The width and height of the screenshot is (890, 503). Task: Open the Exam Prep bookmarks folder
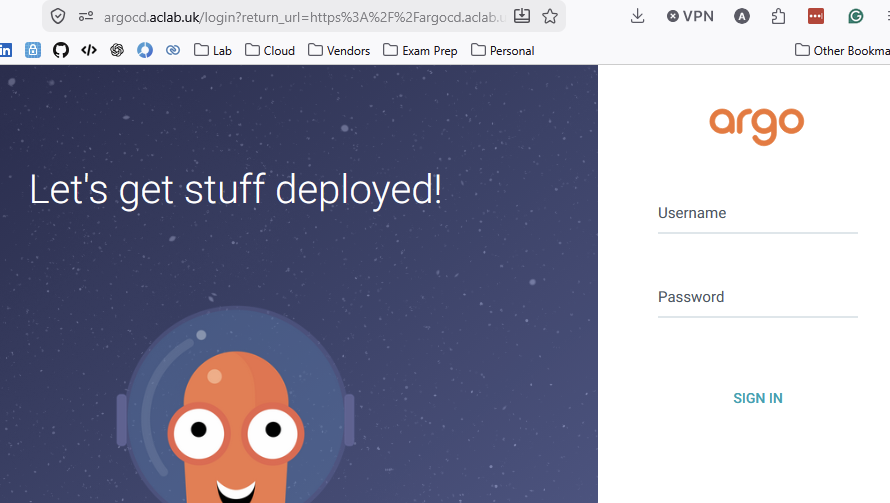tap(420, 50)
